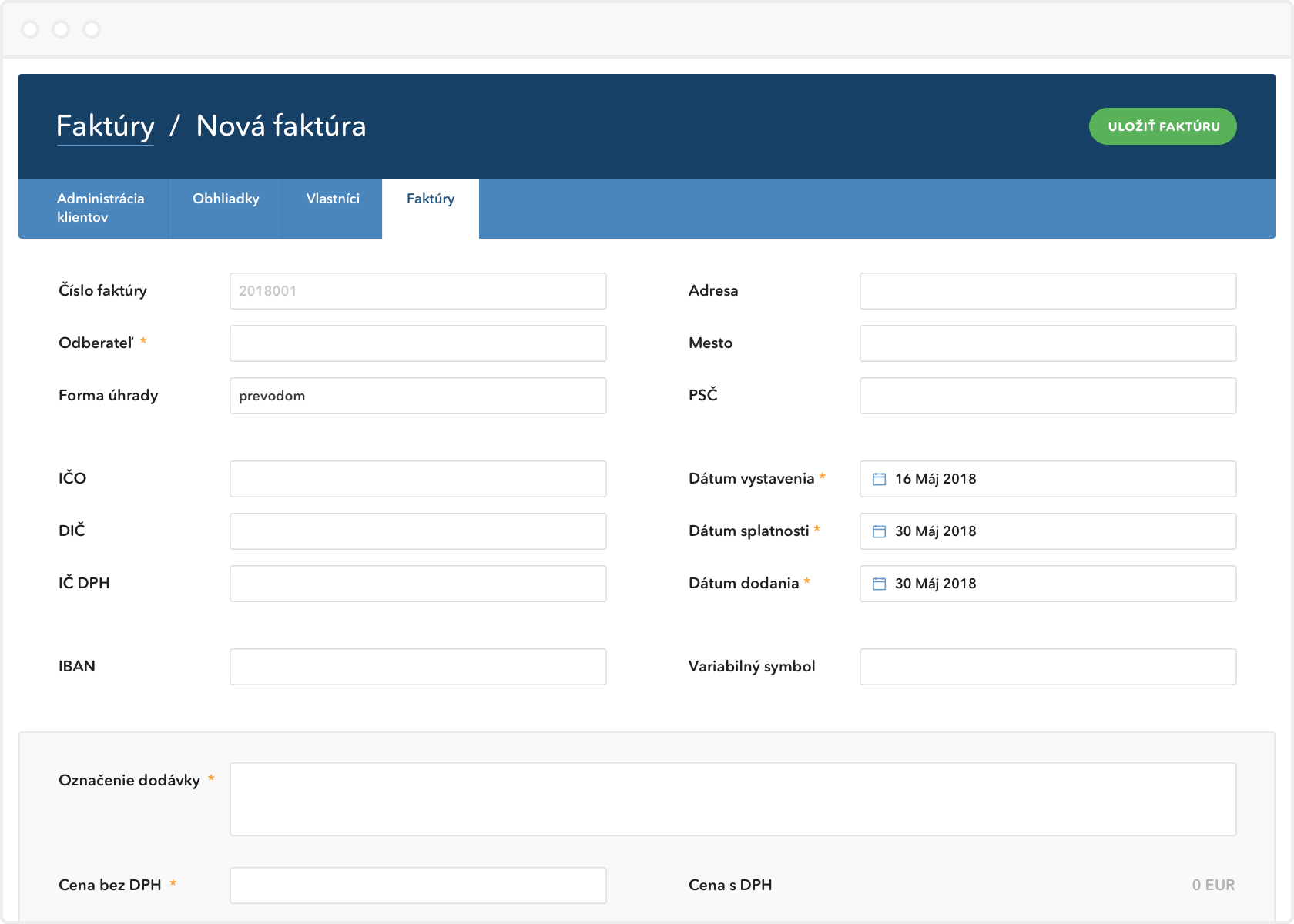This screenshot has height=924, width=1294.
Task: Focus the Cena bez DPH field
Action: pos(418,885)
